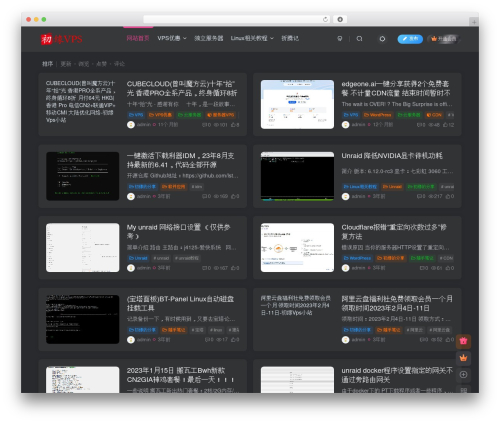The image size is (500, 423).
Task: Click the 初缘VPS site logo
Action: [x=61, y=39]
